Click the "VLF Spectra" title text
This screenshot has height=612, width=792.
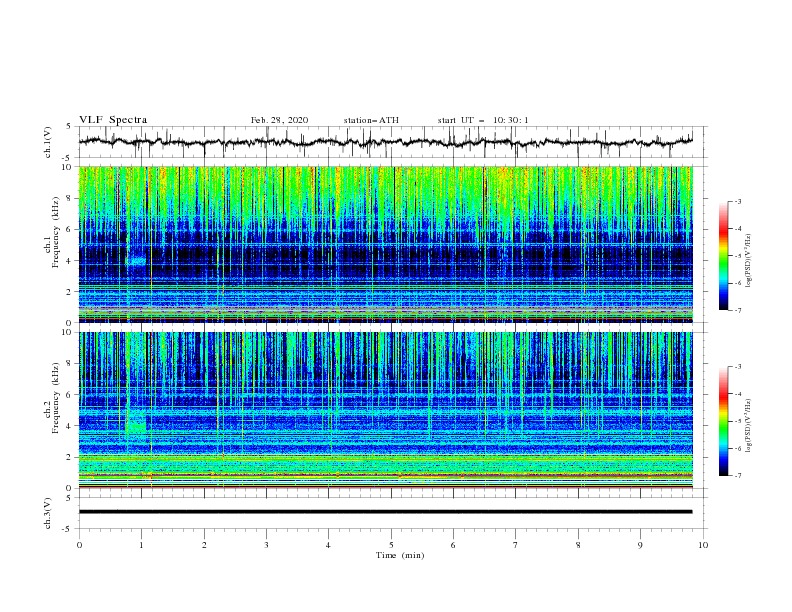[x=113, y=120]
